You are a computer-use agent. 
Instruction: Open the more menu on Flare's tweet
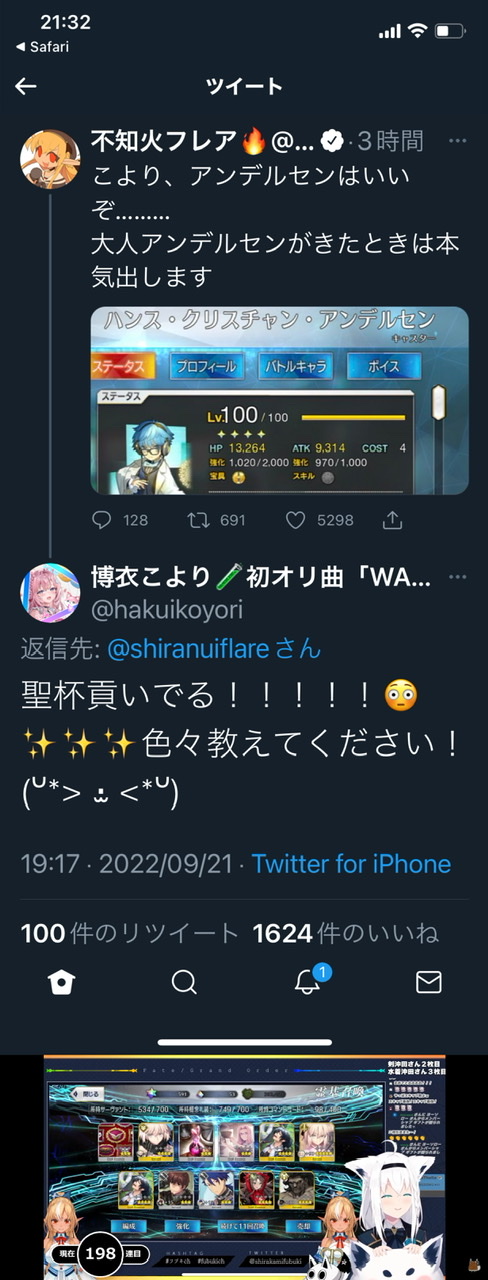tap(457, 141)
